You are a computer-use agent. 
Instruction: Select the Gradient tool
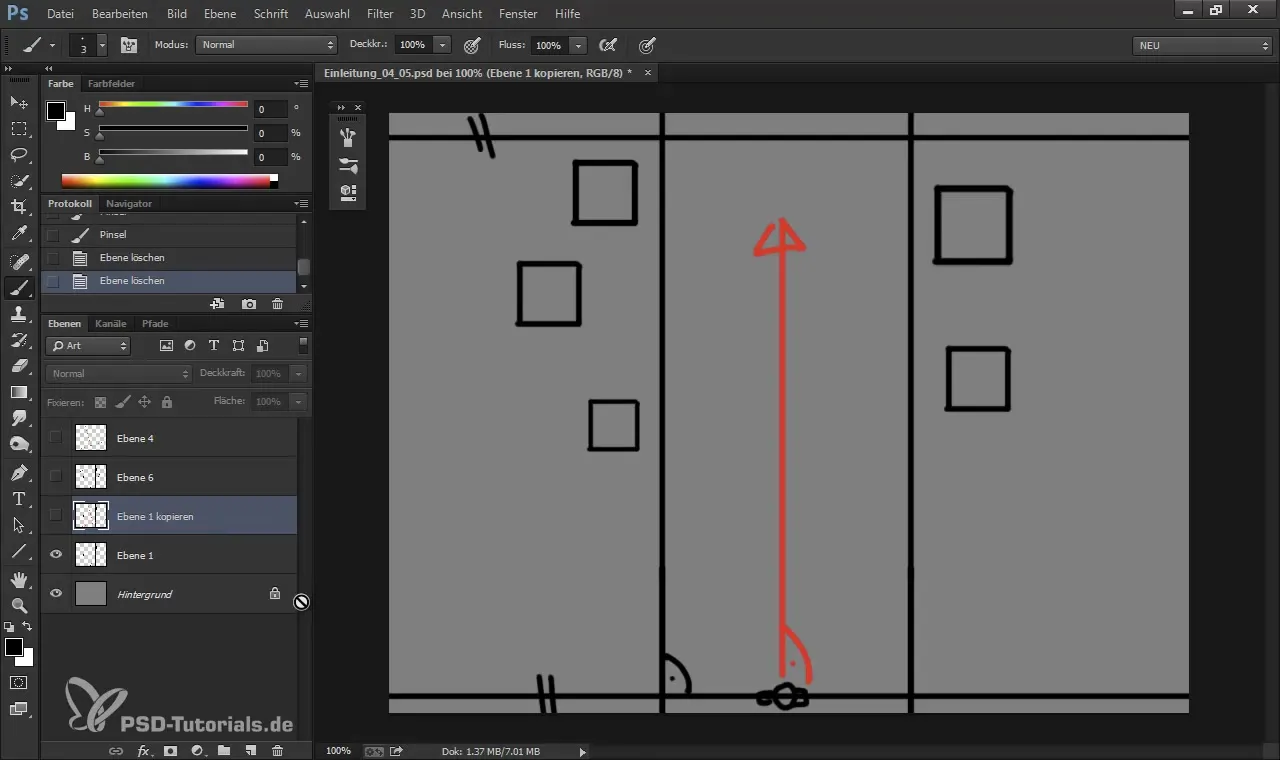19,392
